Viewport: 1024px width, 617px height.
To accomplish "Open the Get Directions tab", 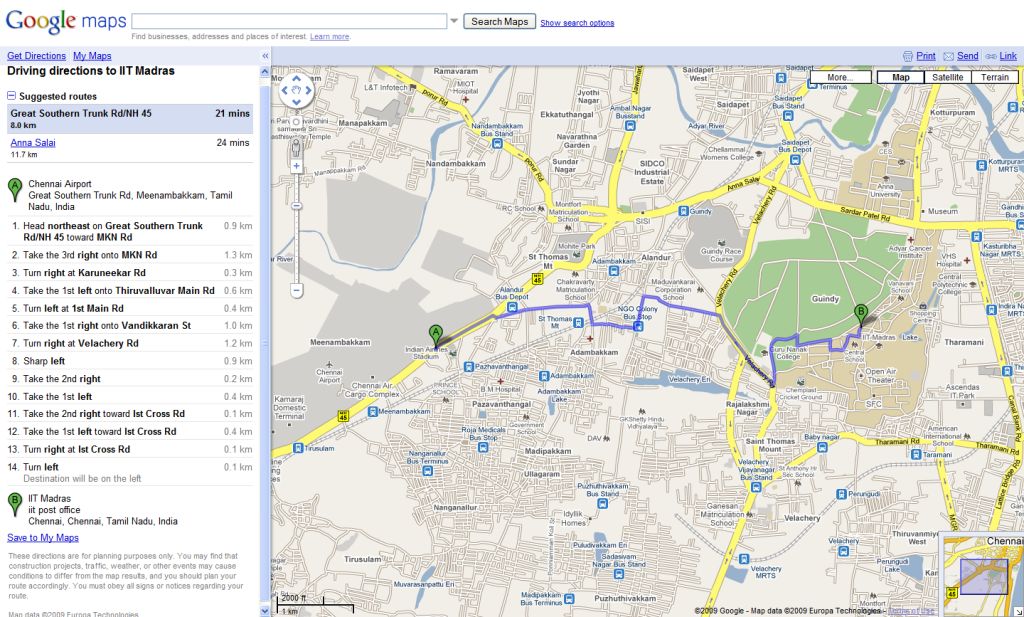I will pos(37,56).
